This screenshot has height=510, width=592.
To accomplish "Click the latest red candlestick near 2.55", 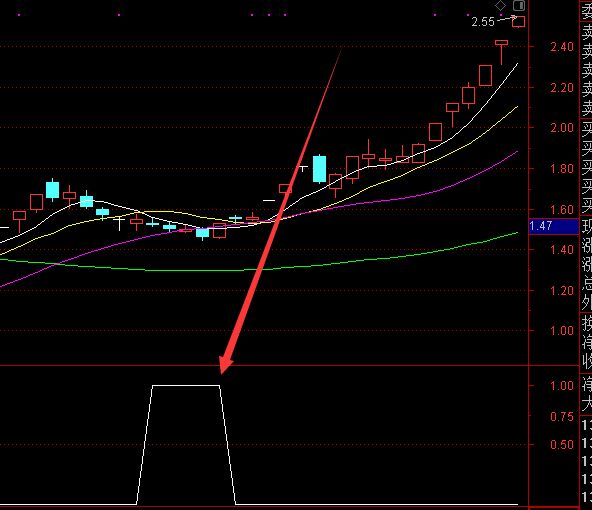I will click(x=518, y=22).
